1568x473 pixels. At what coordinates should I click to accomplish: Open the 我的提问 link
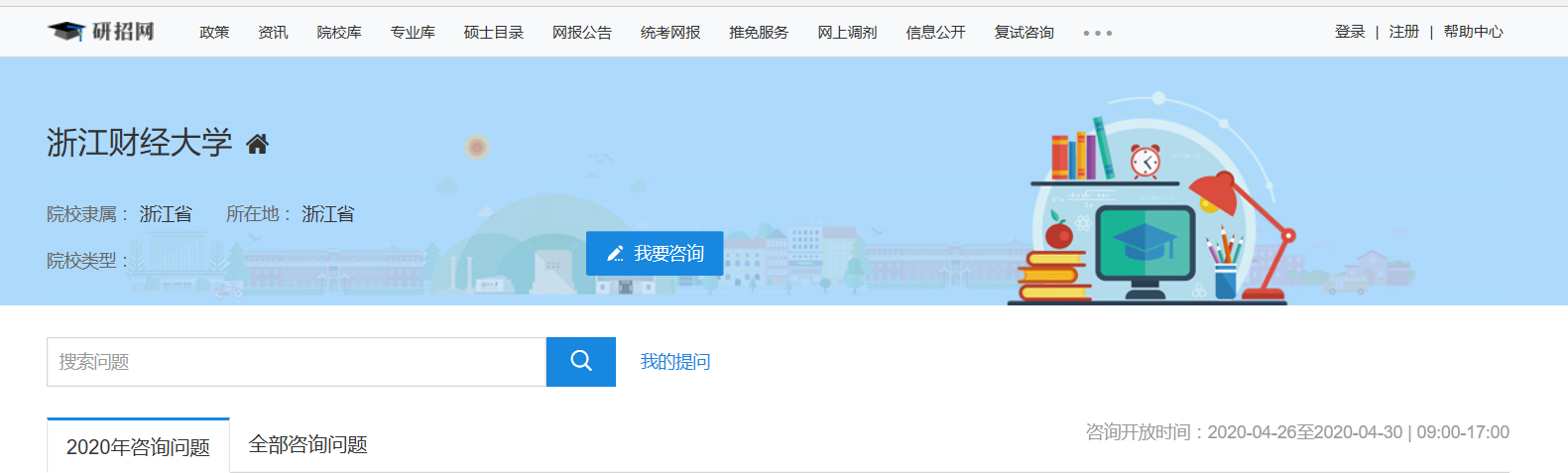tap(675, 362)
